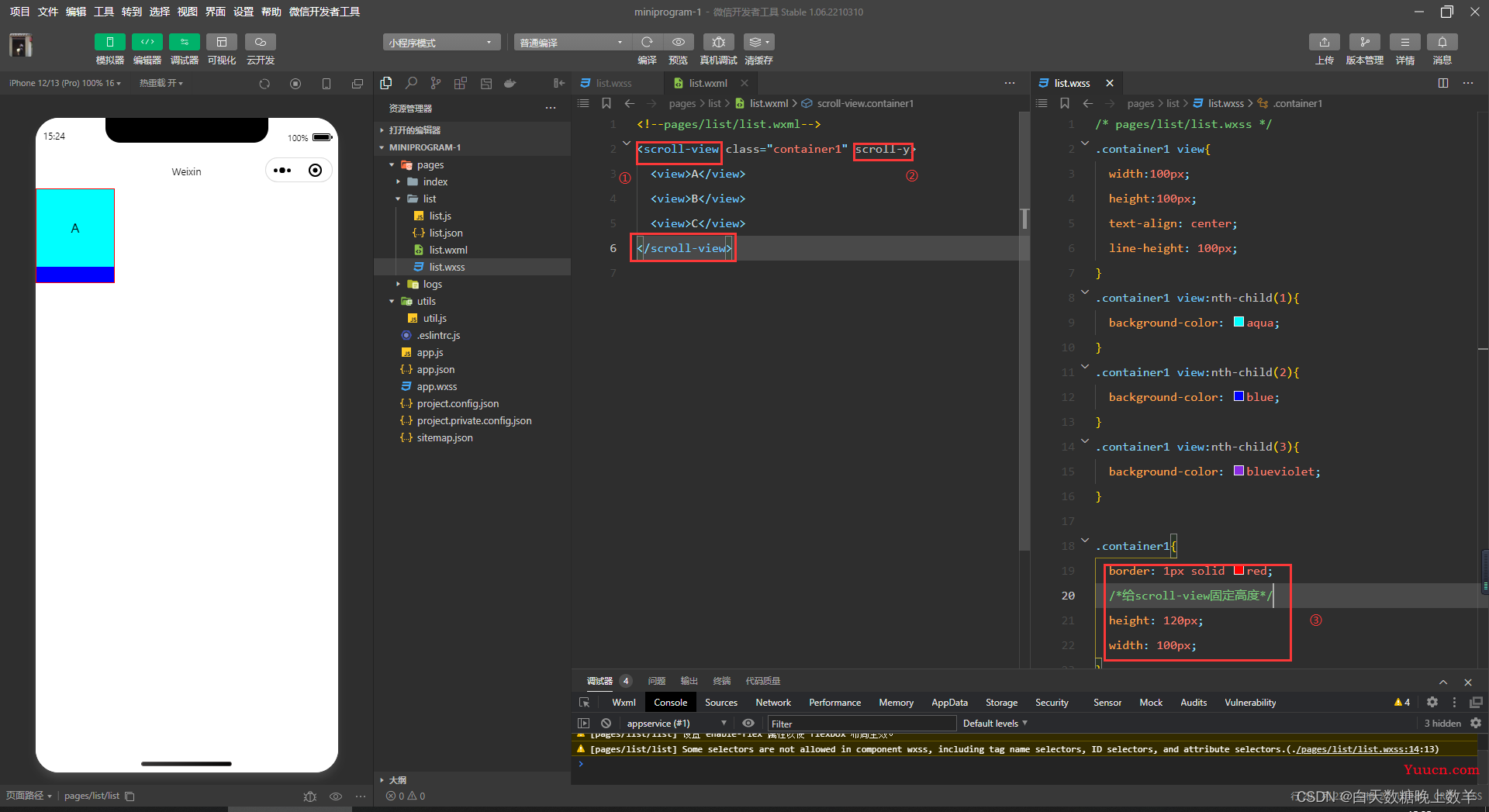Expand the 大纲 outline section
1489x812 pixels.
[x=382, y=780]
